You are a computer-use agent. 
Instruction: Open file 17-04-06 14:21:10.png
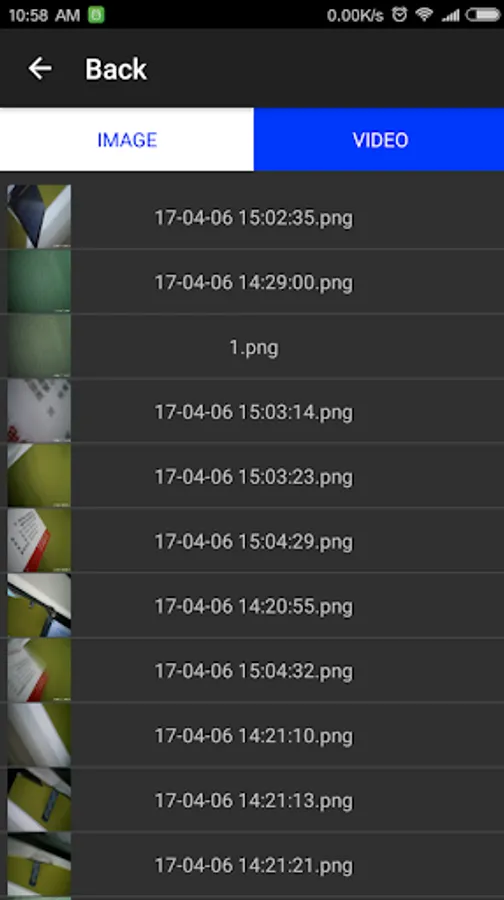[252, 735]
